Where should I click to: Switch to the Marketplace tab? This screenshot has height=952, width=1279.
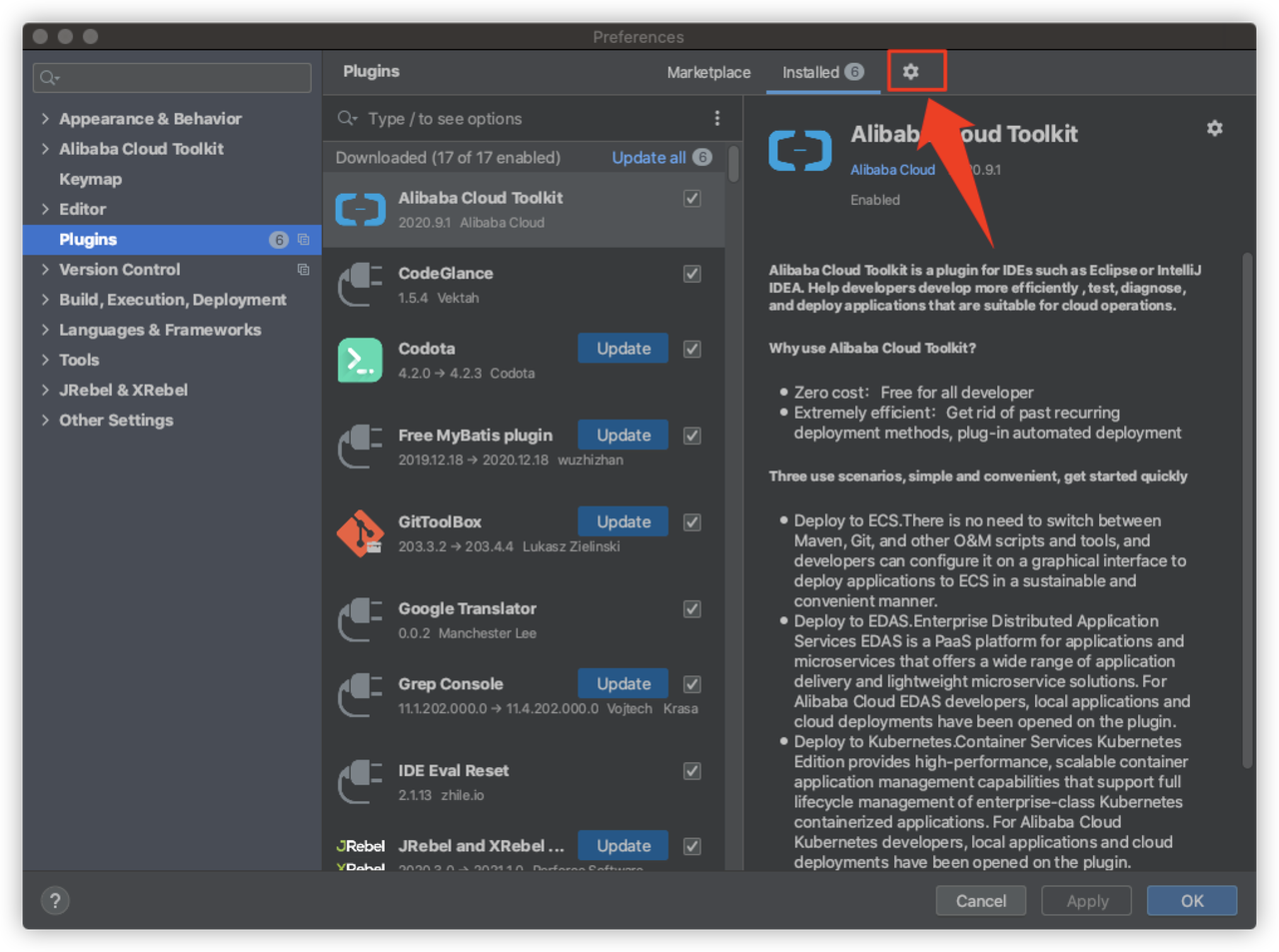pos(708,72)
